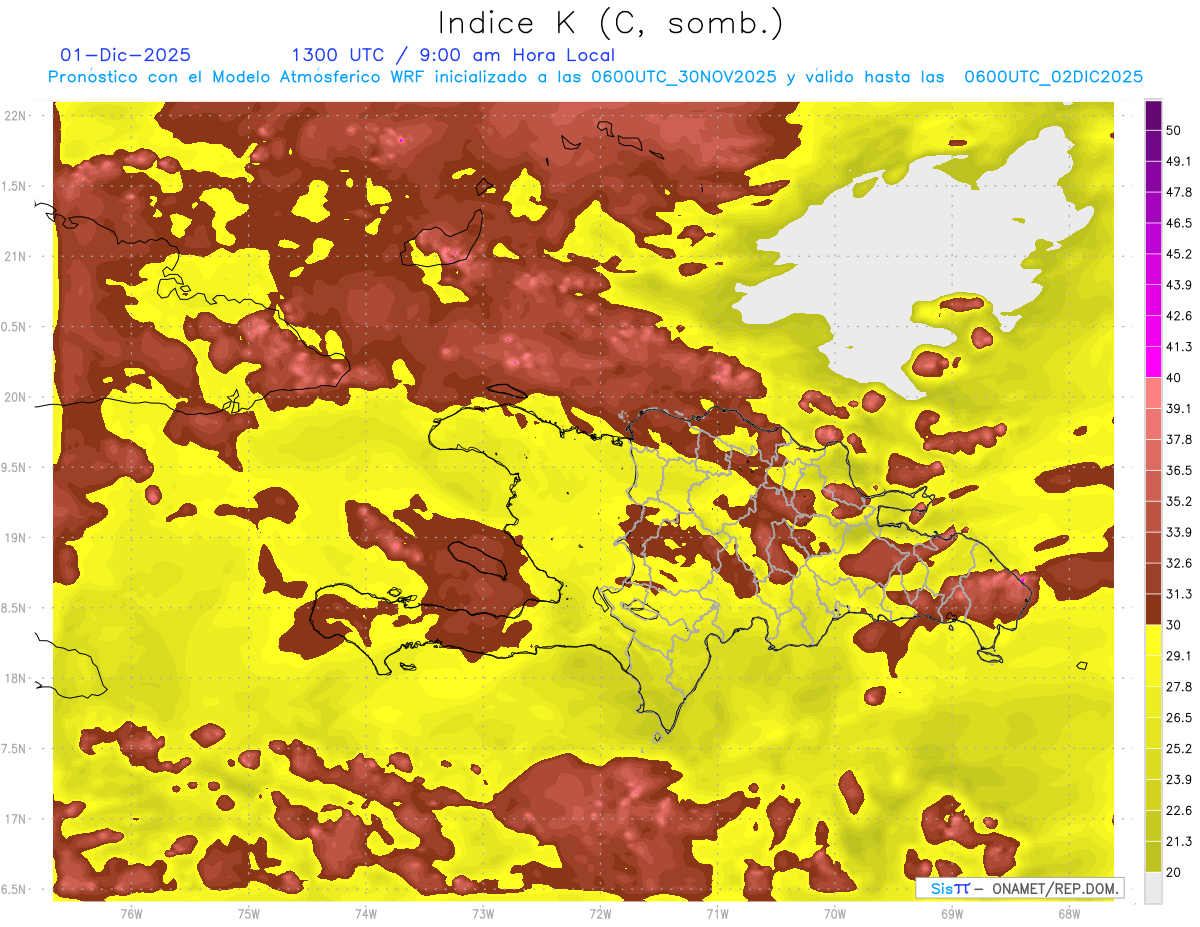Click the "72W" longitude label
The width and height of the screenshot is (1200, 927).
600,913
